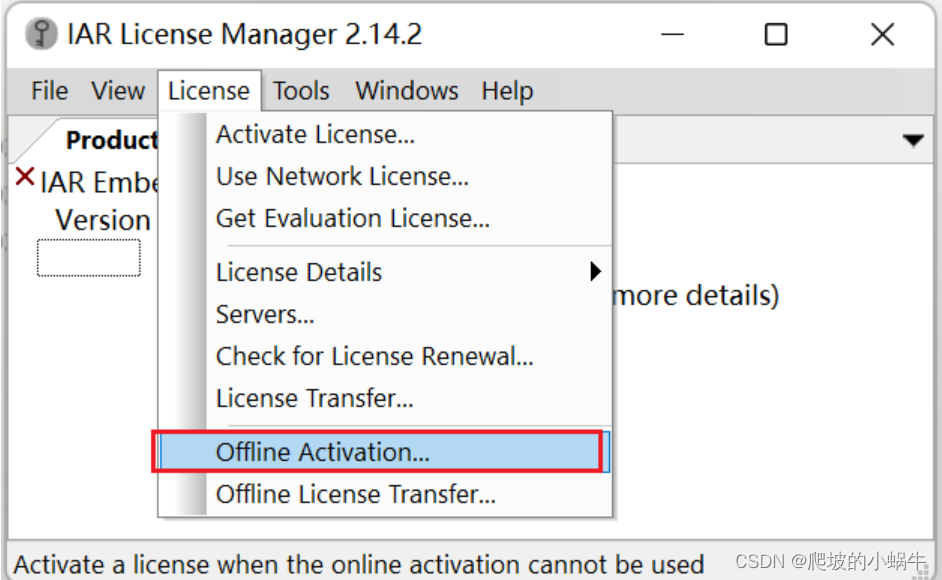The image size is (942, 580).
Task: Choose License Transfer... menu item
Action: 385,398
